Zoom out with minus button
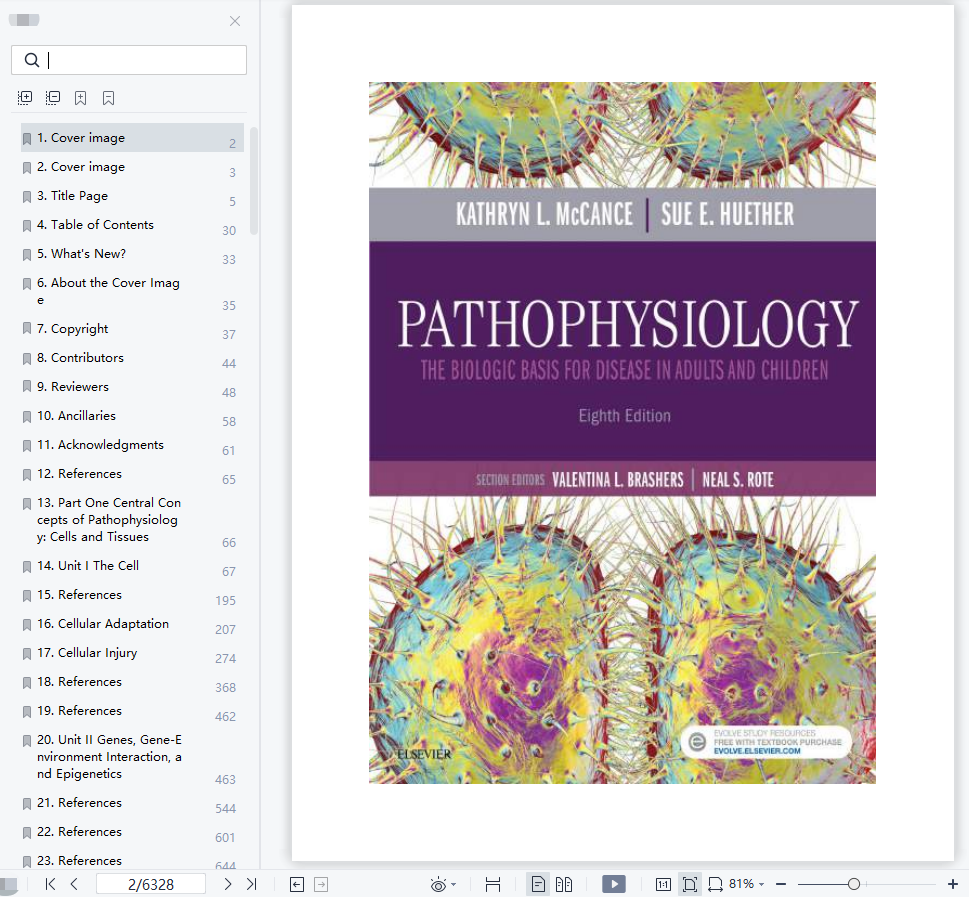Viewport: 969px width, 897px height. 781,884
